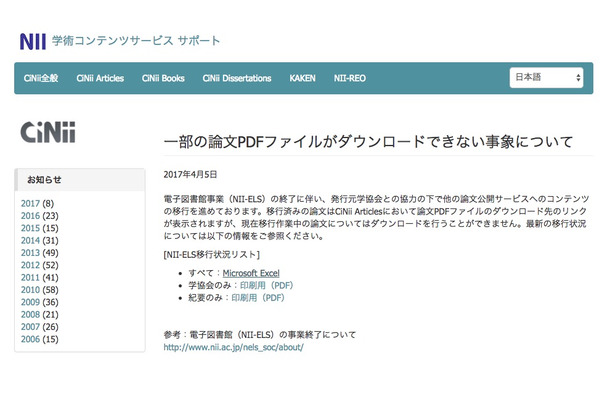Screen dimensions: 610x400
Task: Click the CiNii logo in sidebar
Action: click(x=49, y=133)
